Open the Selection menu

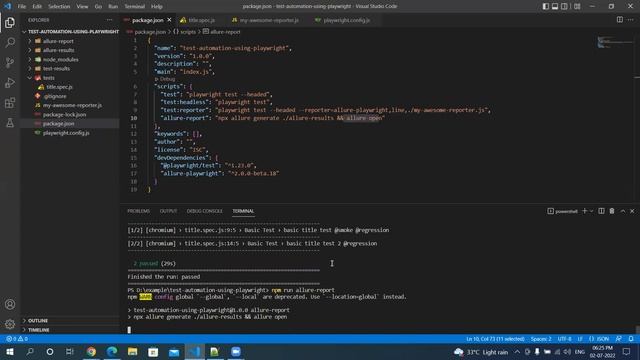pos(59,6)
